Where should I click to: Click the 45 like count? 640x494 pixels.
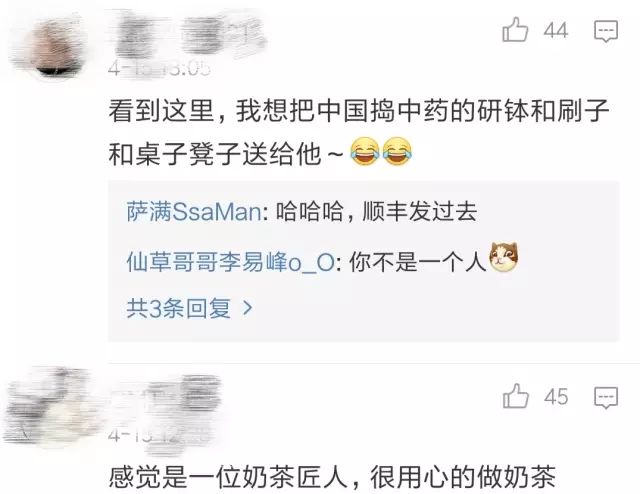(556, 397)
